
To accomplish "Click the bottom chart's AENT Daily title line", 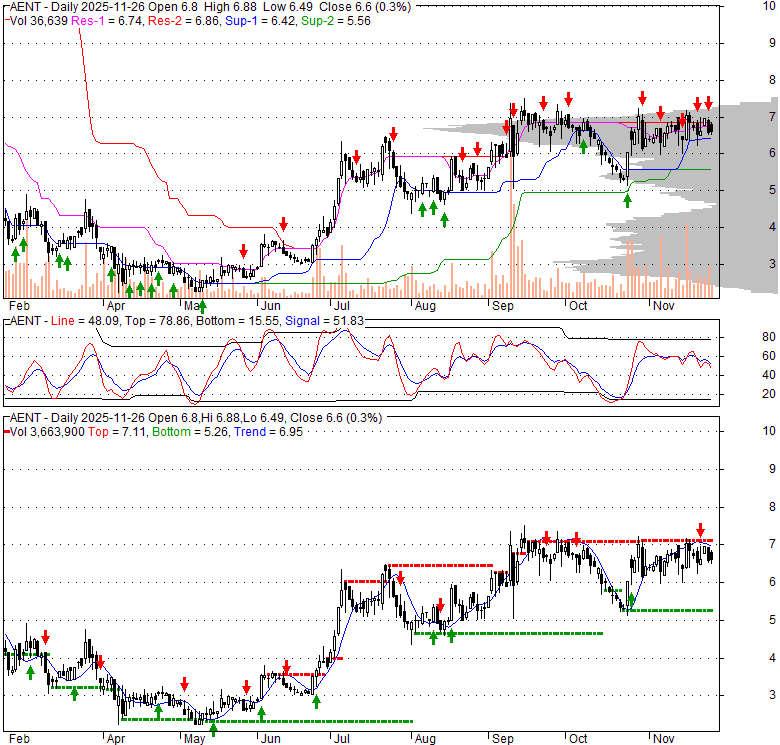I will (196, 418).
